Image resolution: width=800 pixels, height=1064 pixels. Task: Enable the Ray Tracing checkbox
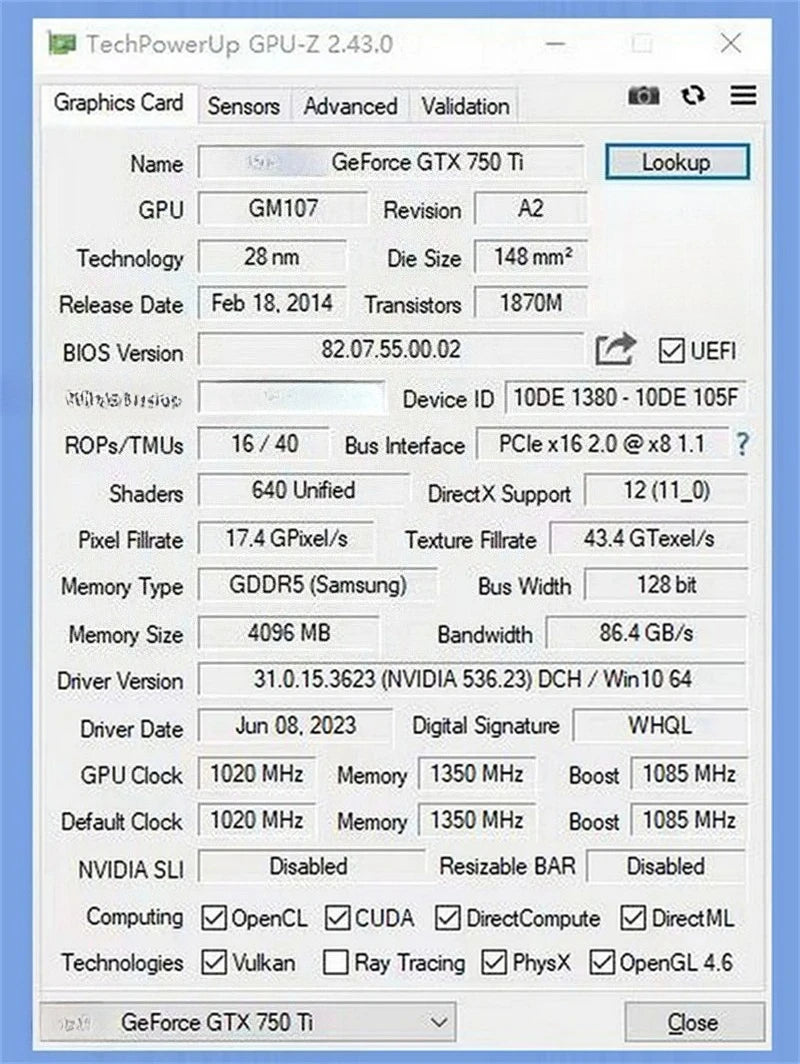pos(336,962)
